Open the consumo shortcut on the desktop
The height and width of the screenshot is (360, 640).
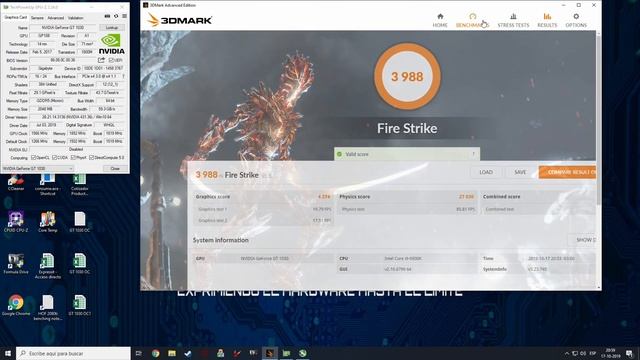(x=48, y=184)
